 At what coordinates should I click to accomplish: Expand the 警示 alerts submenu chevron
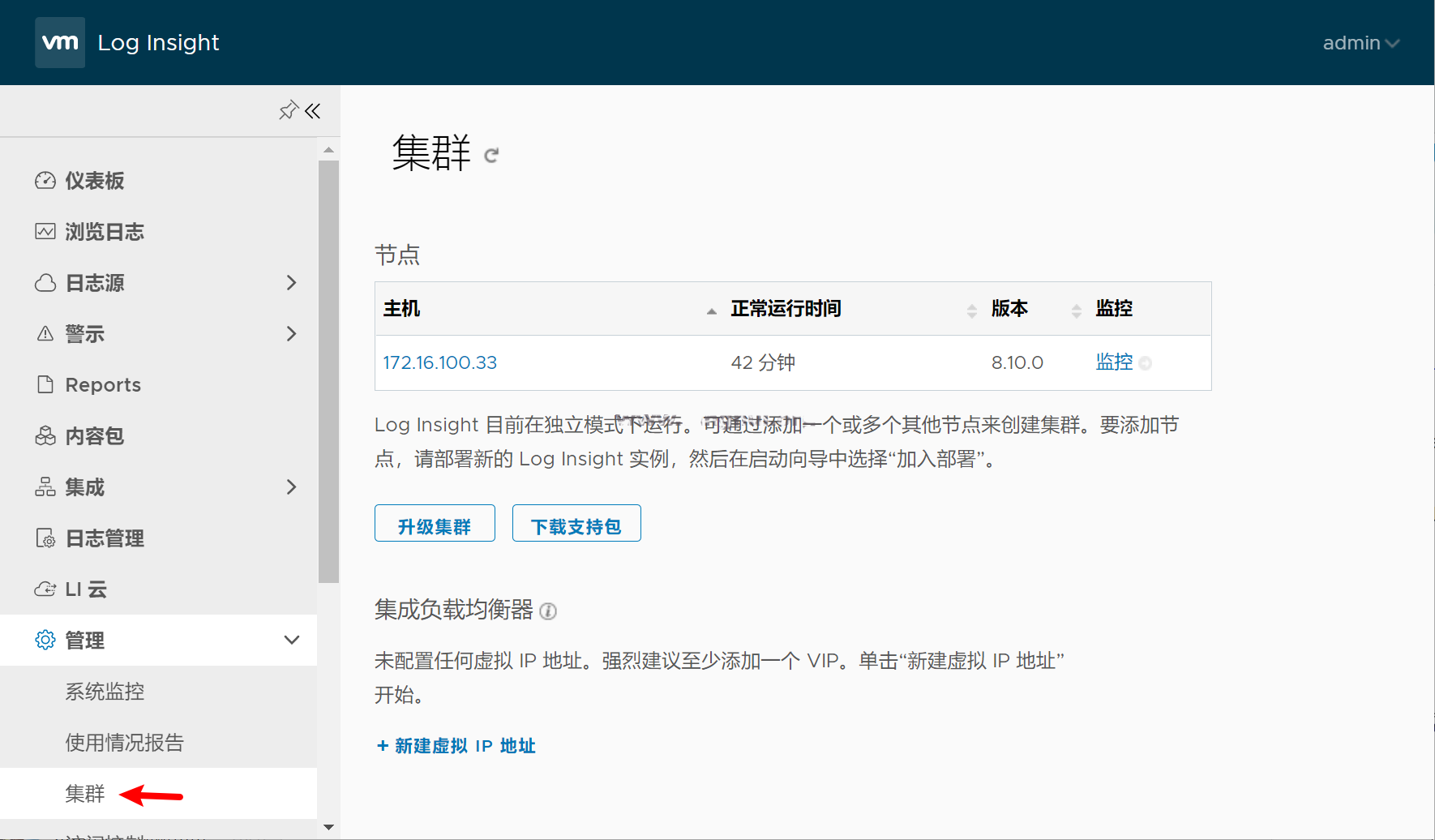292,334
